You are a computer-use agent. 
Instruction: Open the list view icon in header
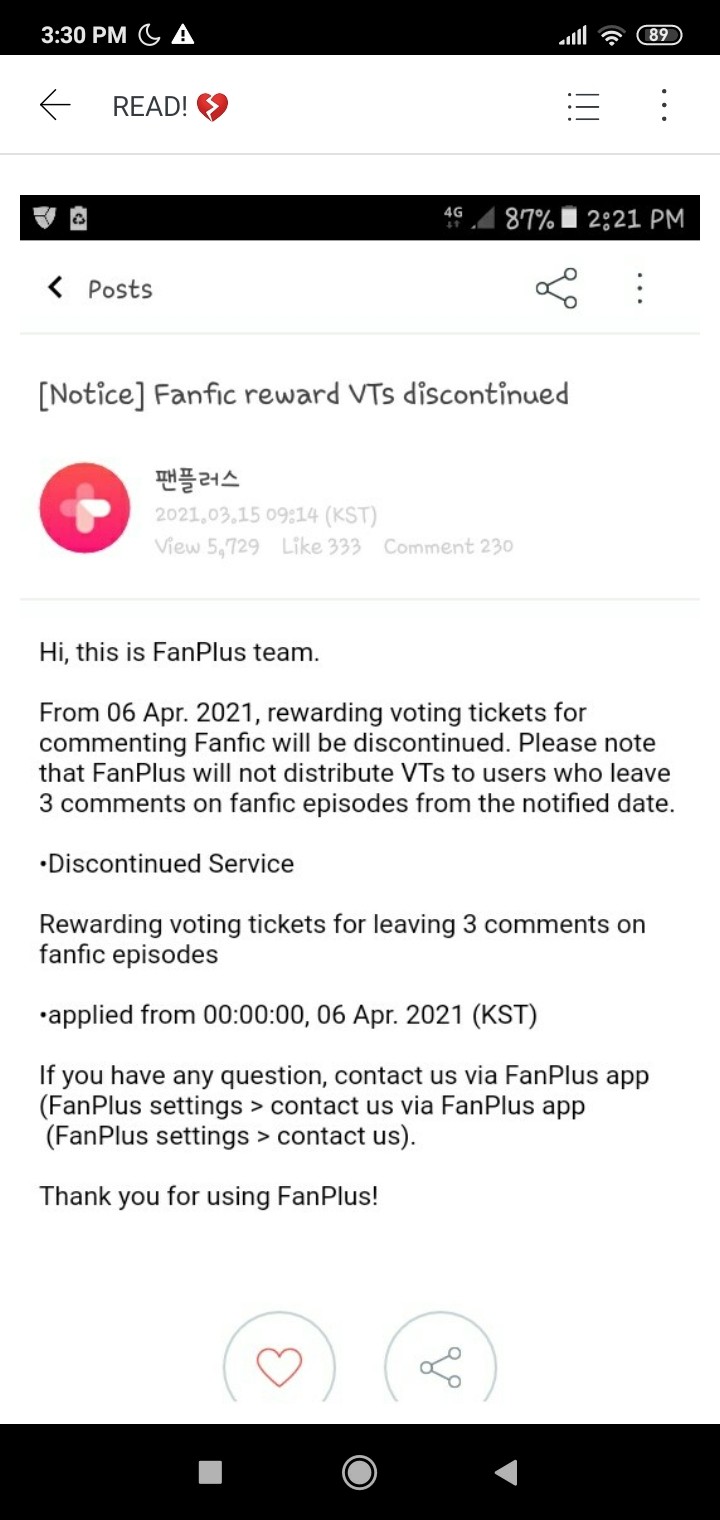[x=583, y=106]
